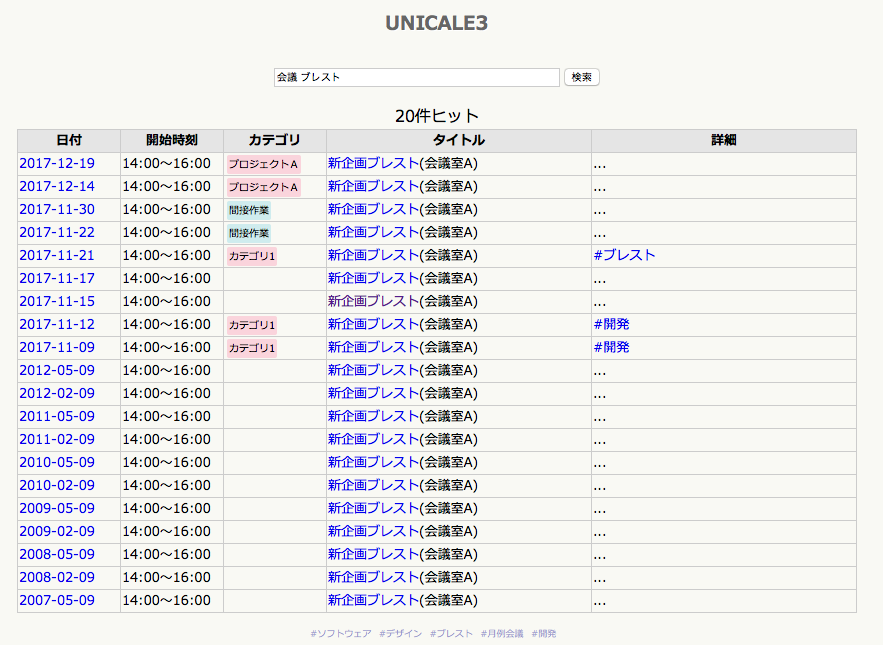Open 新企画ブレスト title in the 2017-11-17 row
Screen dimensions: 883x645
(373, 278)
